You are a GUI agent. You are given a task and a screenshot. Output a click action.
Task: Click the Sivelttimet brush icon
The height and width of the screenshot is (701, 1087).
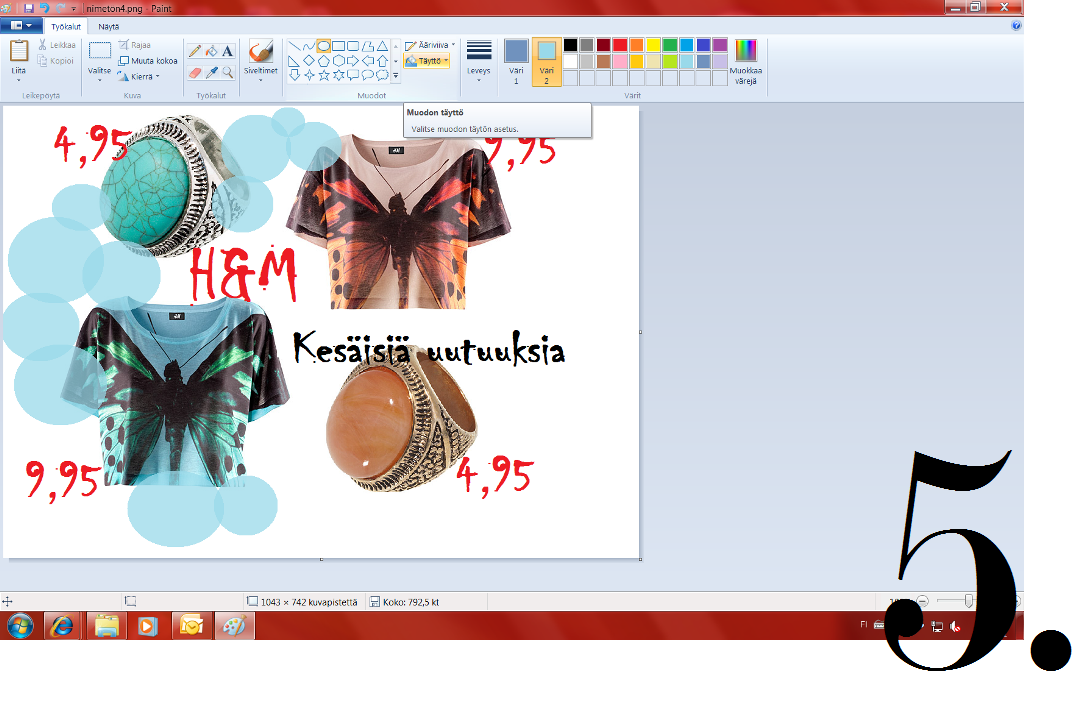point(261,51)
